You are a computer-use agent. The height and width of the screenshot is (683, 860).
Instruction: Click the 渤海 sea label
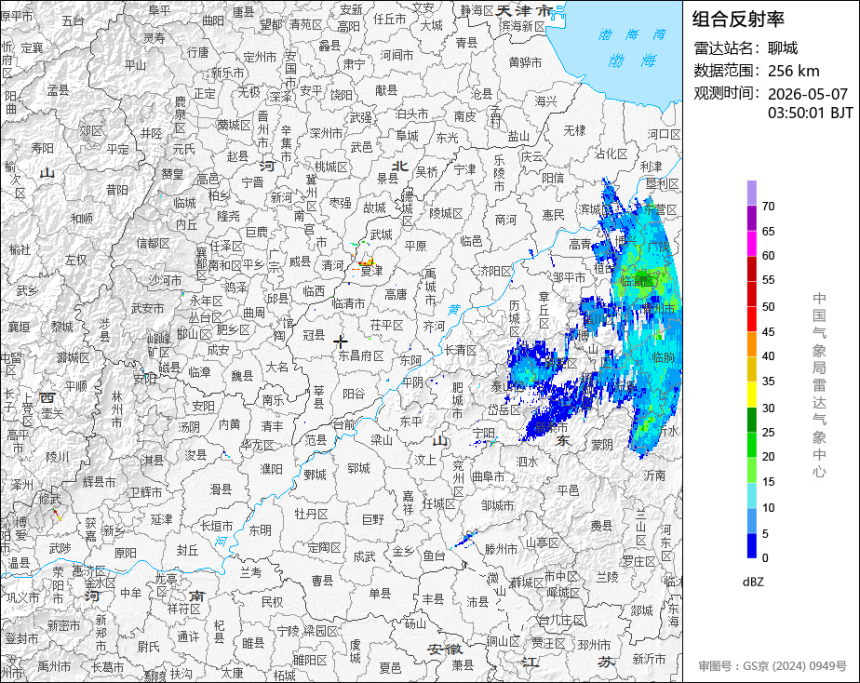click(632, 60)
